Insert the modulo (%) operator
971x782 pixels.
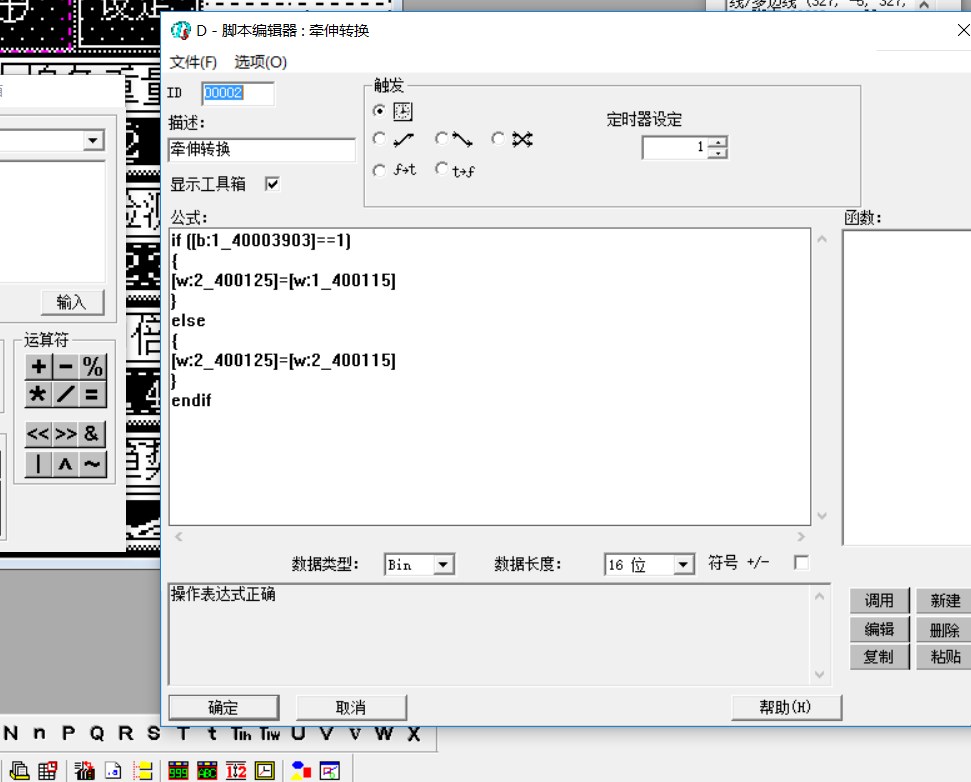(92, 367)
